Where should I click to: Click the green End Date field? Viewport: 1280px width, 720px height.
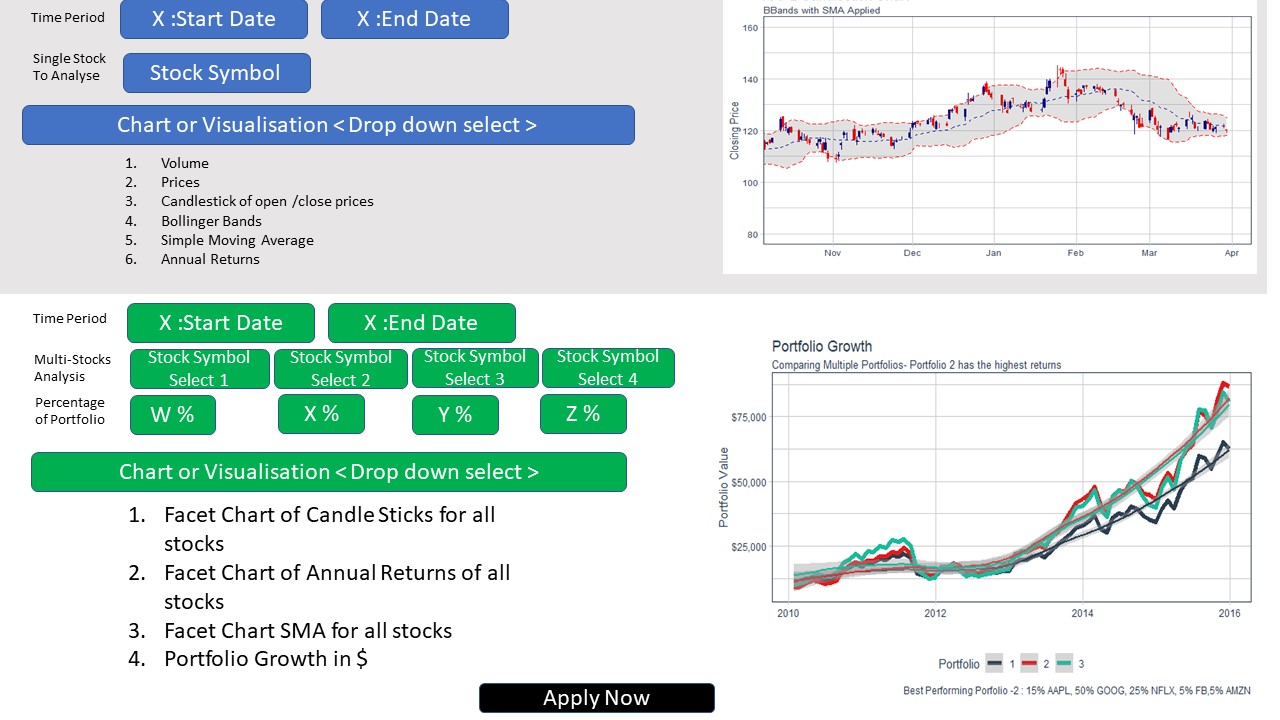(x=421, y=323)
